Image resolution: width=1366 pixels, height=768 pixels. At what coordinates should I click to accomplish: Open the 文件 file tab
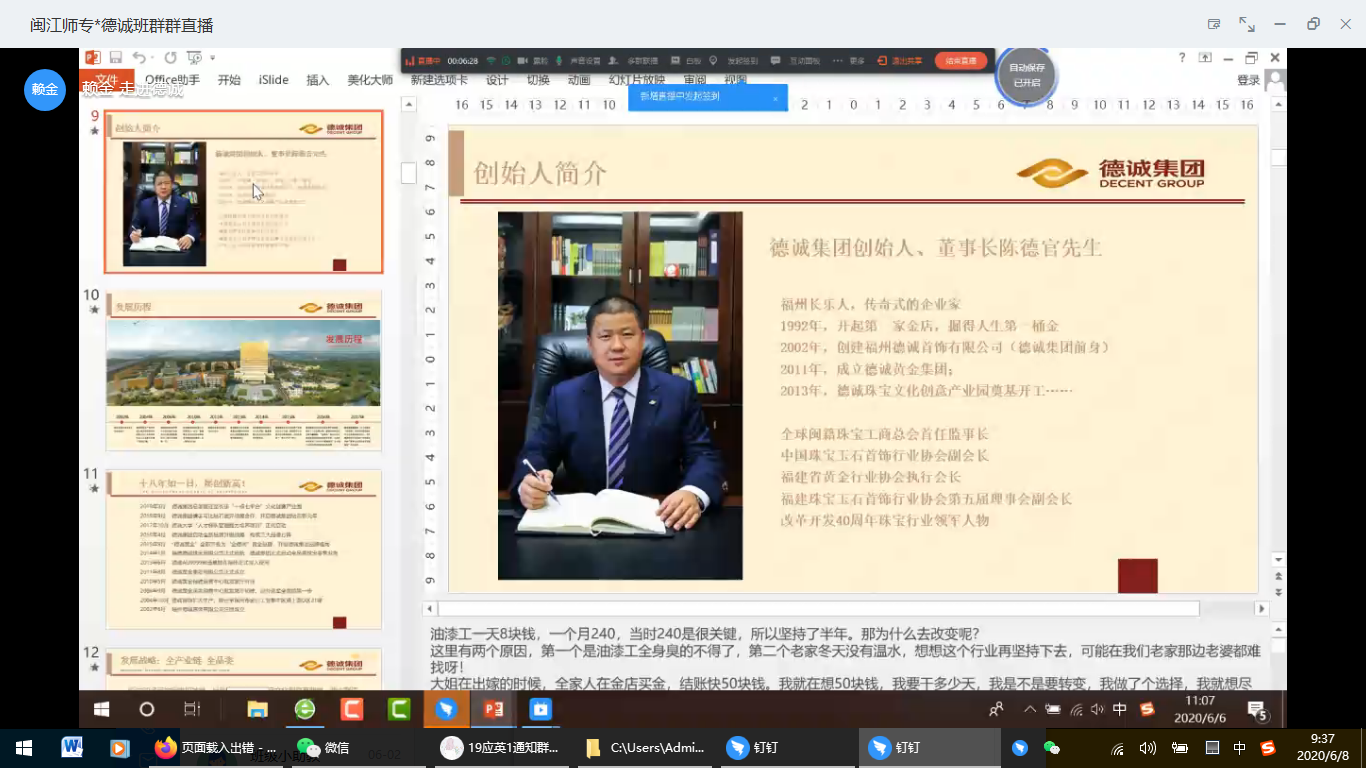coord(107,80)
